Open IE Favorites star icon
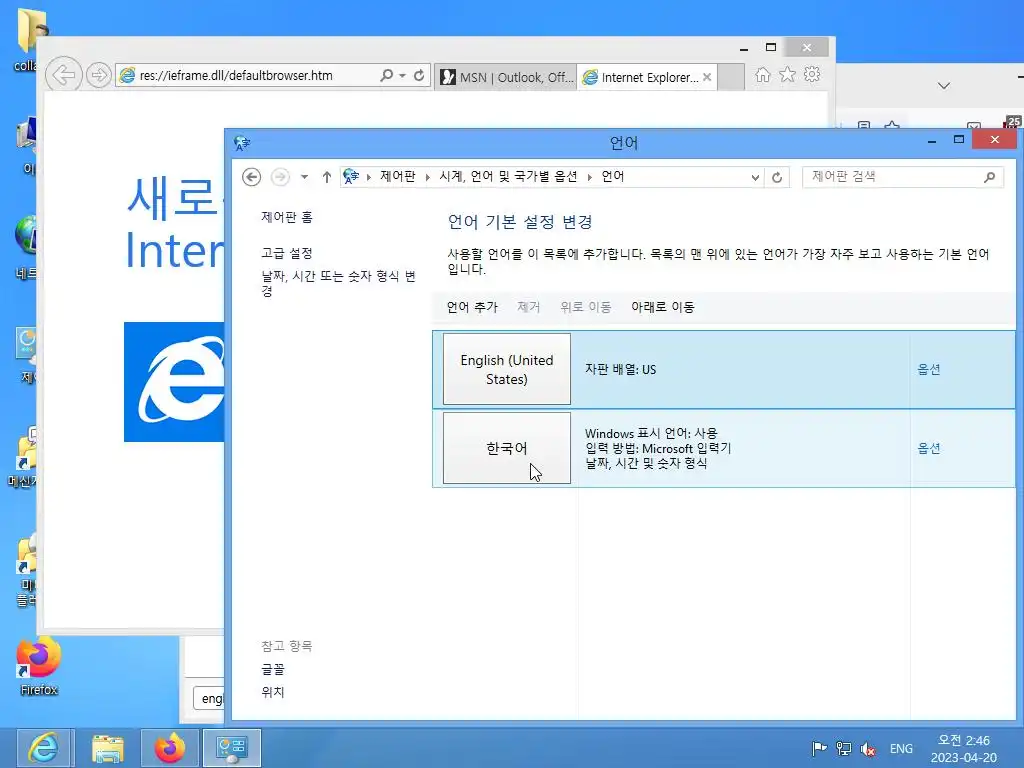This screenshot has height=768, width=1024. [x=788, y=74]
